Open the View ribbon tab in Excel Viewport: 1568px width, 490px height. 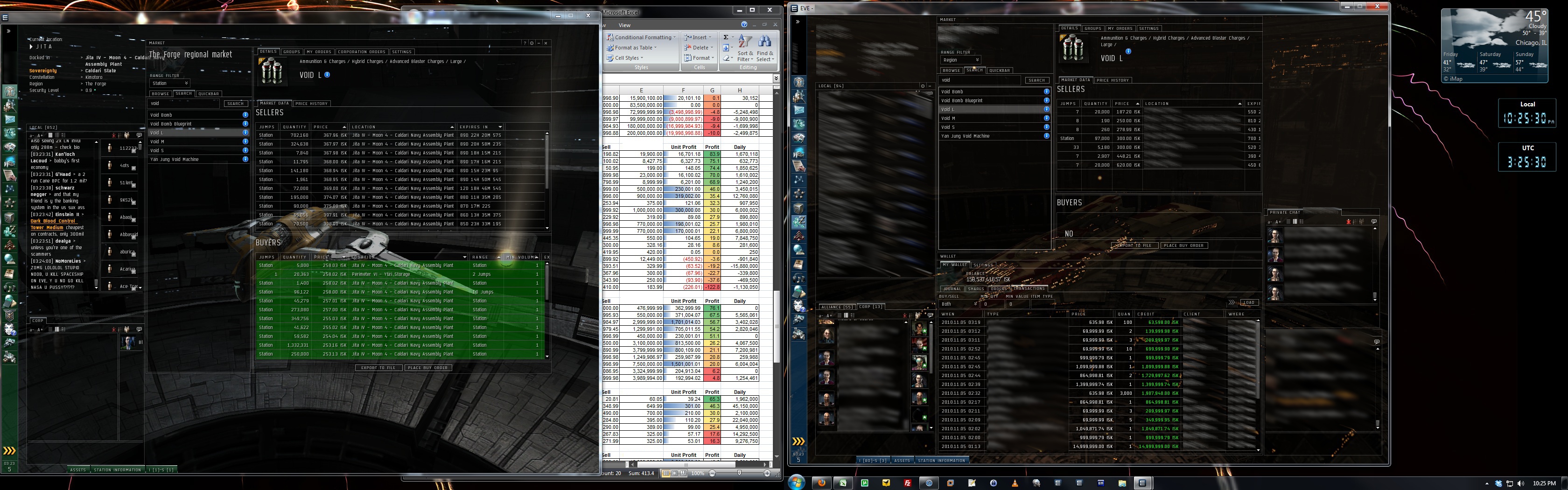click(624, 25)
